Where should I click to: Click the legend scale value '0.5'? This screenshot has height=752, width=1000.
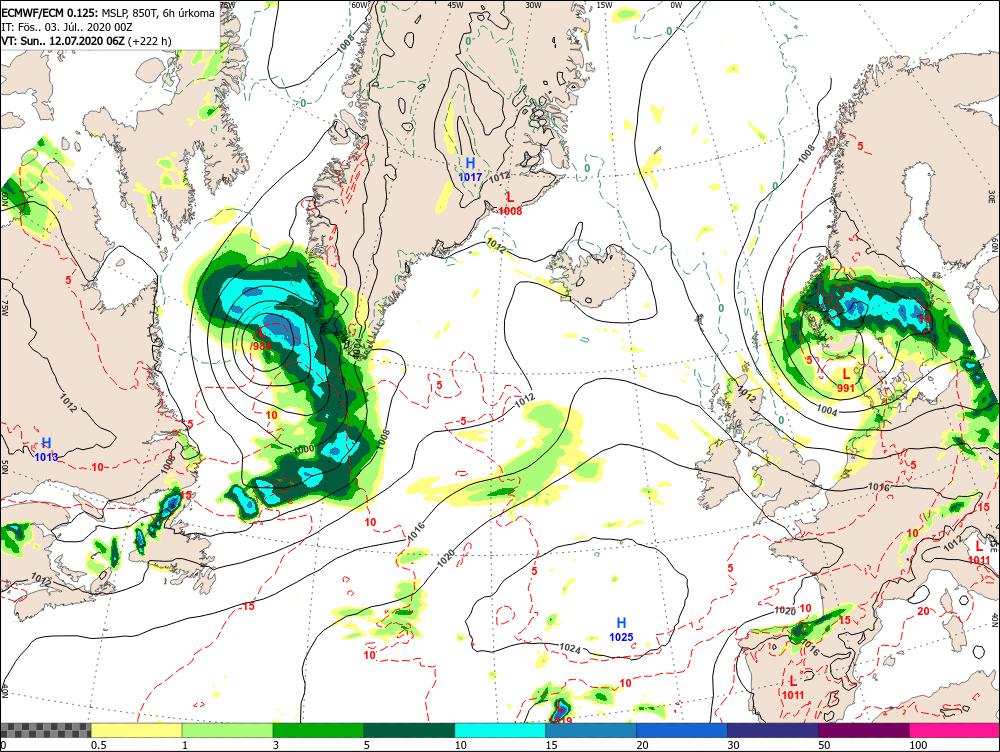pyautogui.click(x=98, y=745)
